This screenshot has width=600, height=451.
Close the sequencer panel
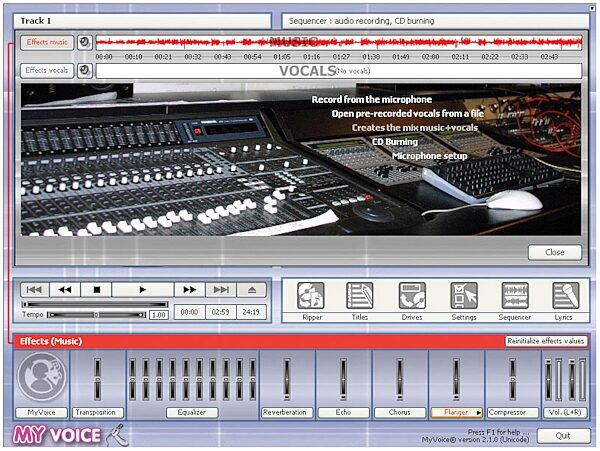click(x=555, y=252)
